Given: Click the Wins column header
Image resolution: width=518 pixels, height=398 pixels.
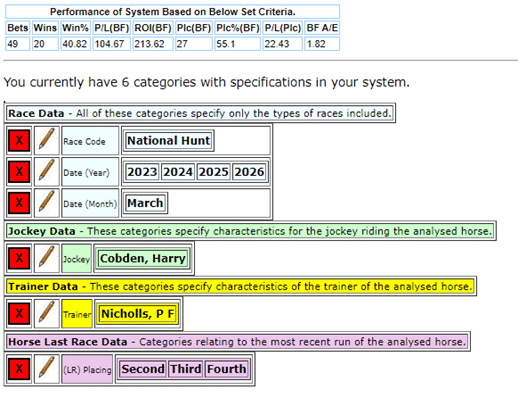Looking at the screenshot, I should click(45, 28).
